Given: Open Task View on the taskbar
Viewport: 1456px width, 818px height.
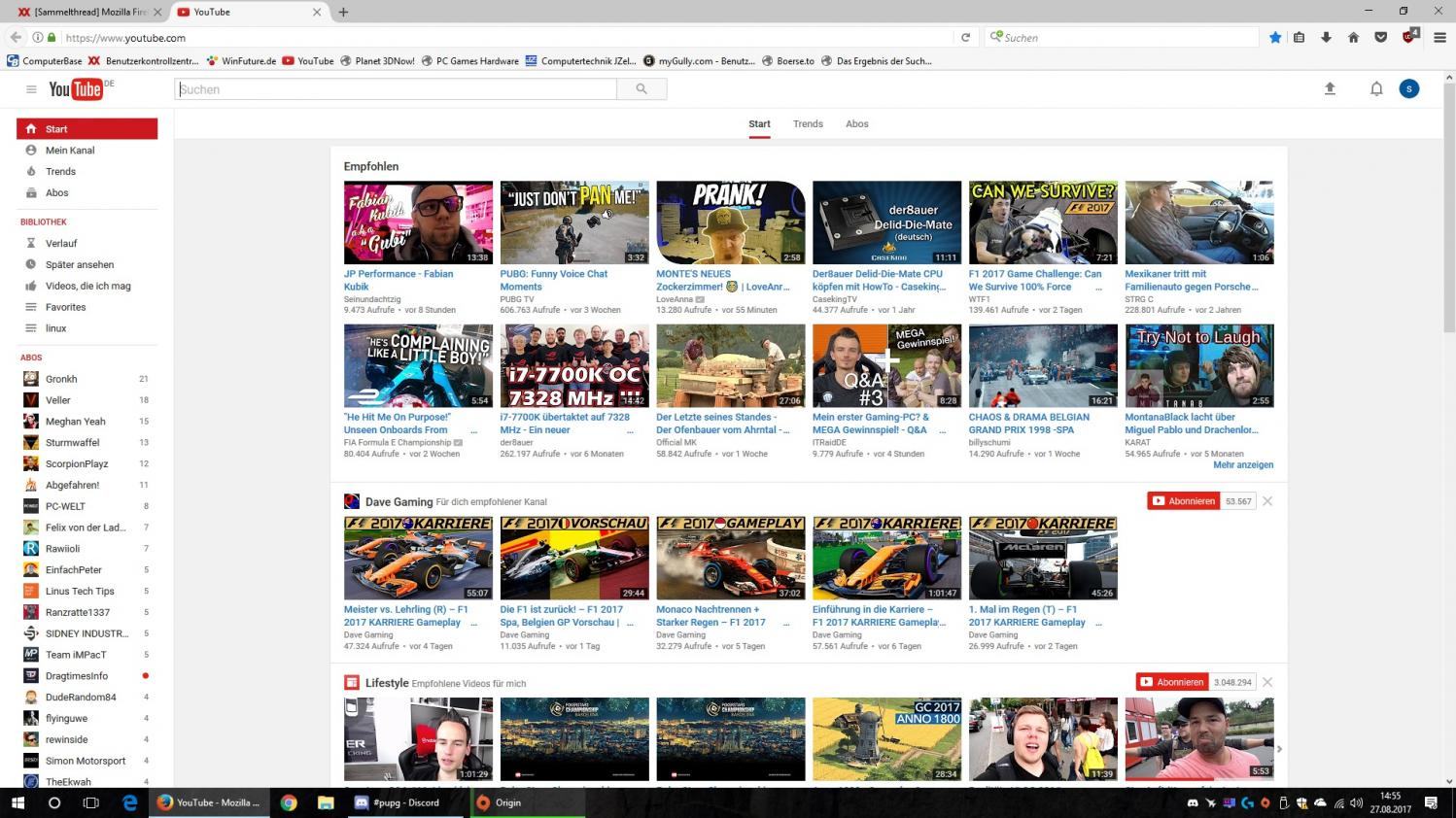Looking at the screenshot, I should [91, 803].
